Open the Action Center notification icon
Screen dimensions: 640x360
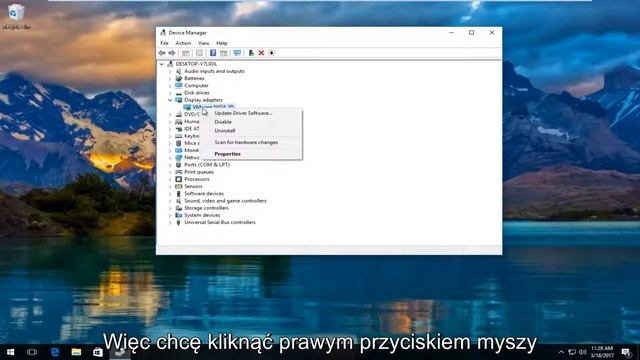pyautogui.click(x=626, y=352)
